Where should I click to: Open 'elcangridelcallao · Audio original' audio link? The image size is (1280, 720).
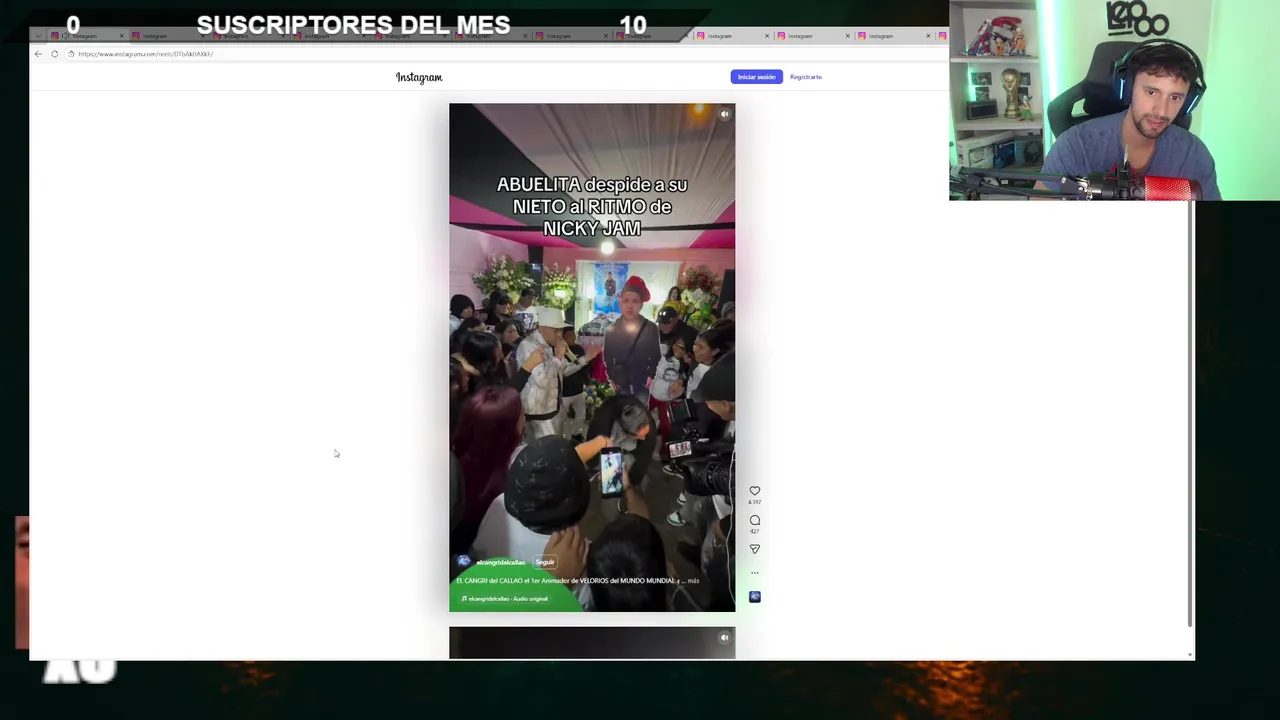click(505, 599)
